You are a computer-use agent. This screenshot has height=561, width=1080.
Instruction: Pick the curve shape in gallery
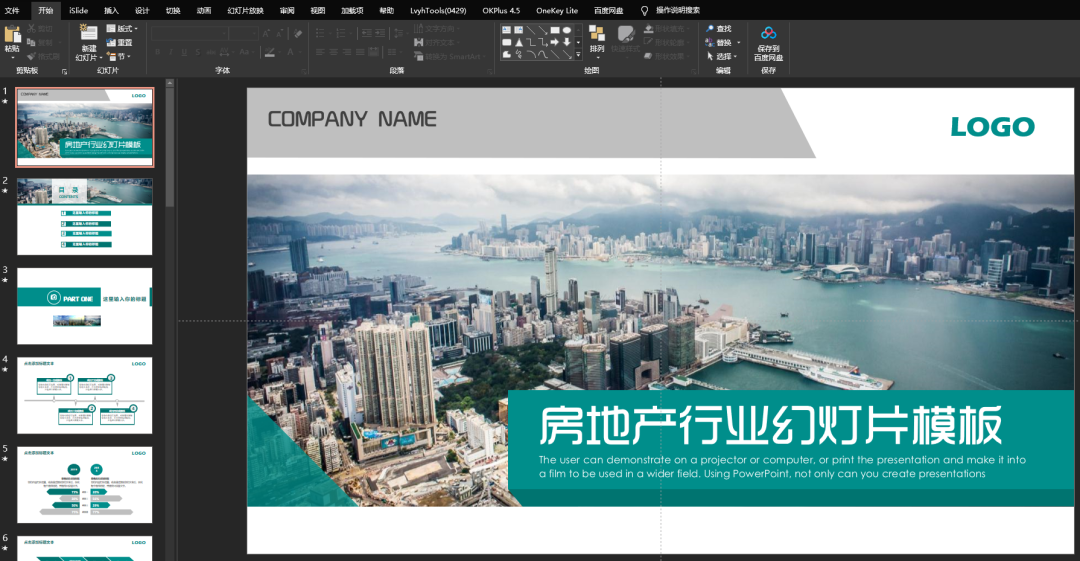pos(543,54)
